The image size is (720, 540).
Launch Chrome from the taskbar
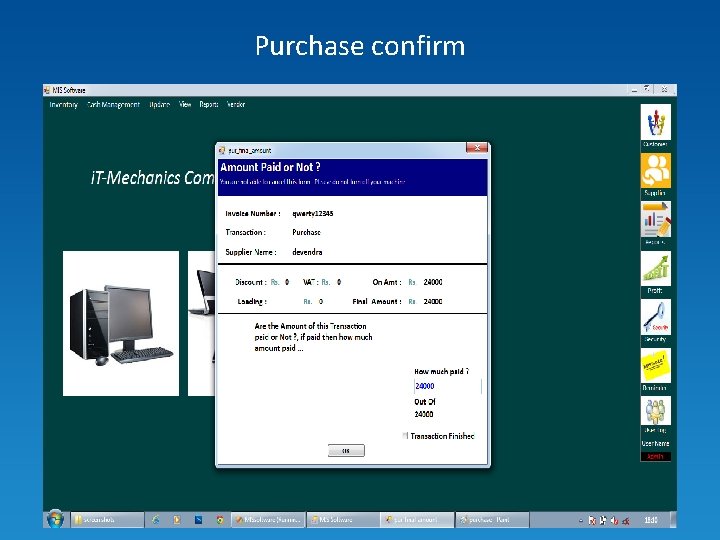click(x=220, y=520)
